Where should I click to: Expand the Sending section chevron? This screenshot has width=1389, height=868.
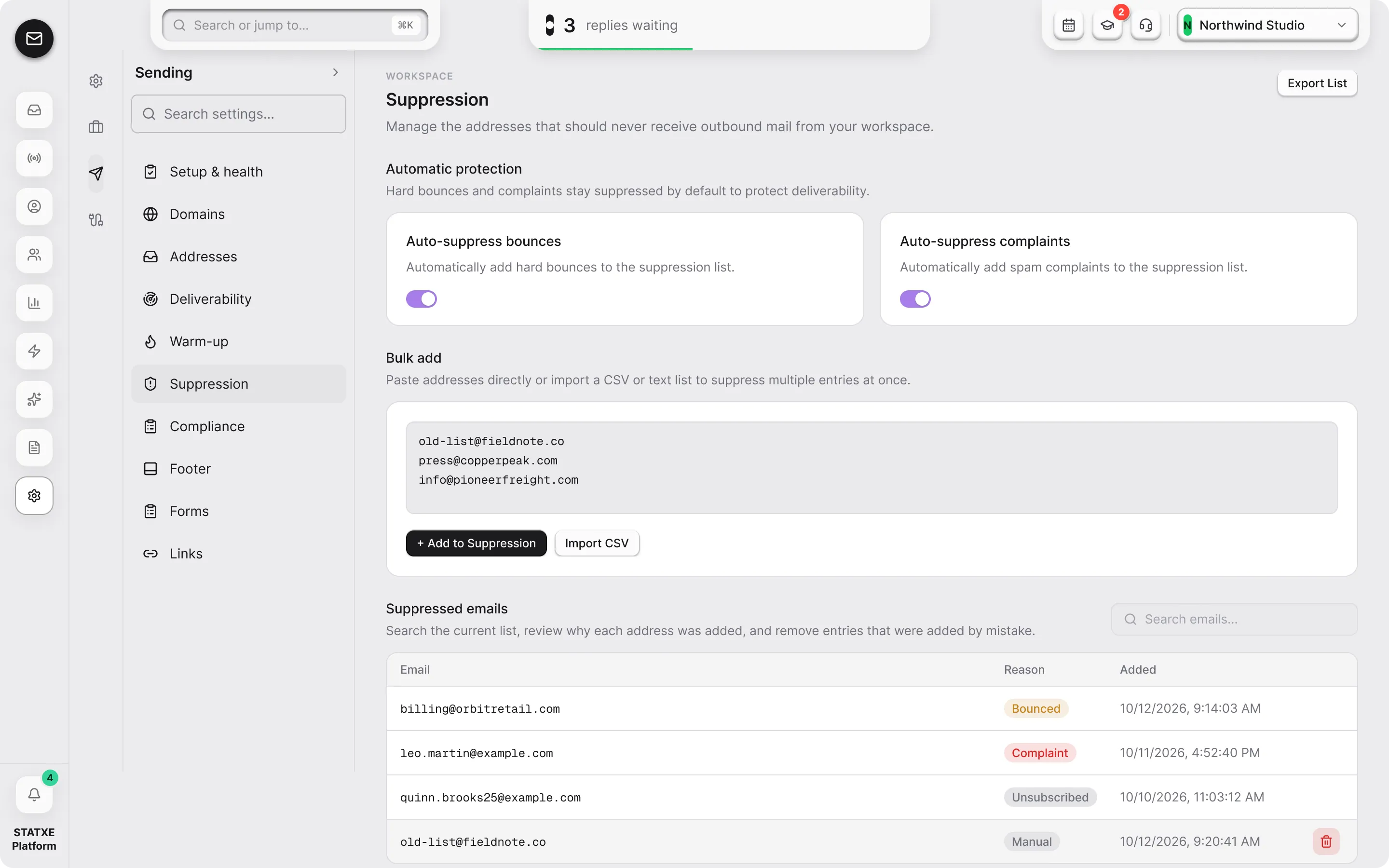336,72
